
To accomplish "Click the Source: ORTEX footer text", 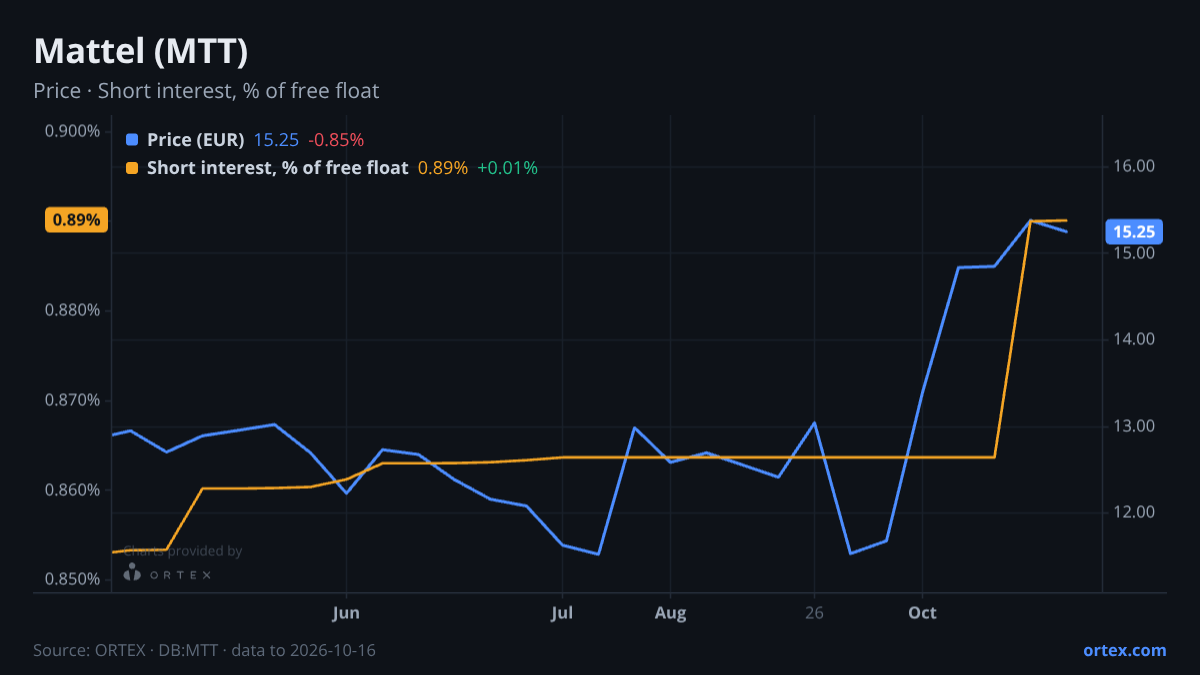I will coord(204,650).
